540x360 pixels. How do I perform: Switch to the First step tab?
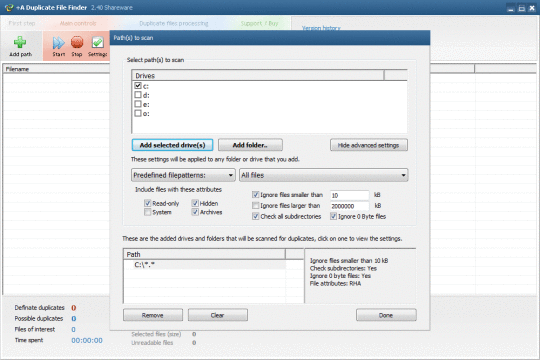22,23
